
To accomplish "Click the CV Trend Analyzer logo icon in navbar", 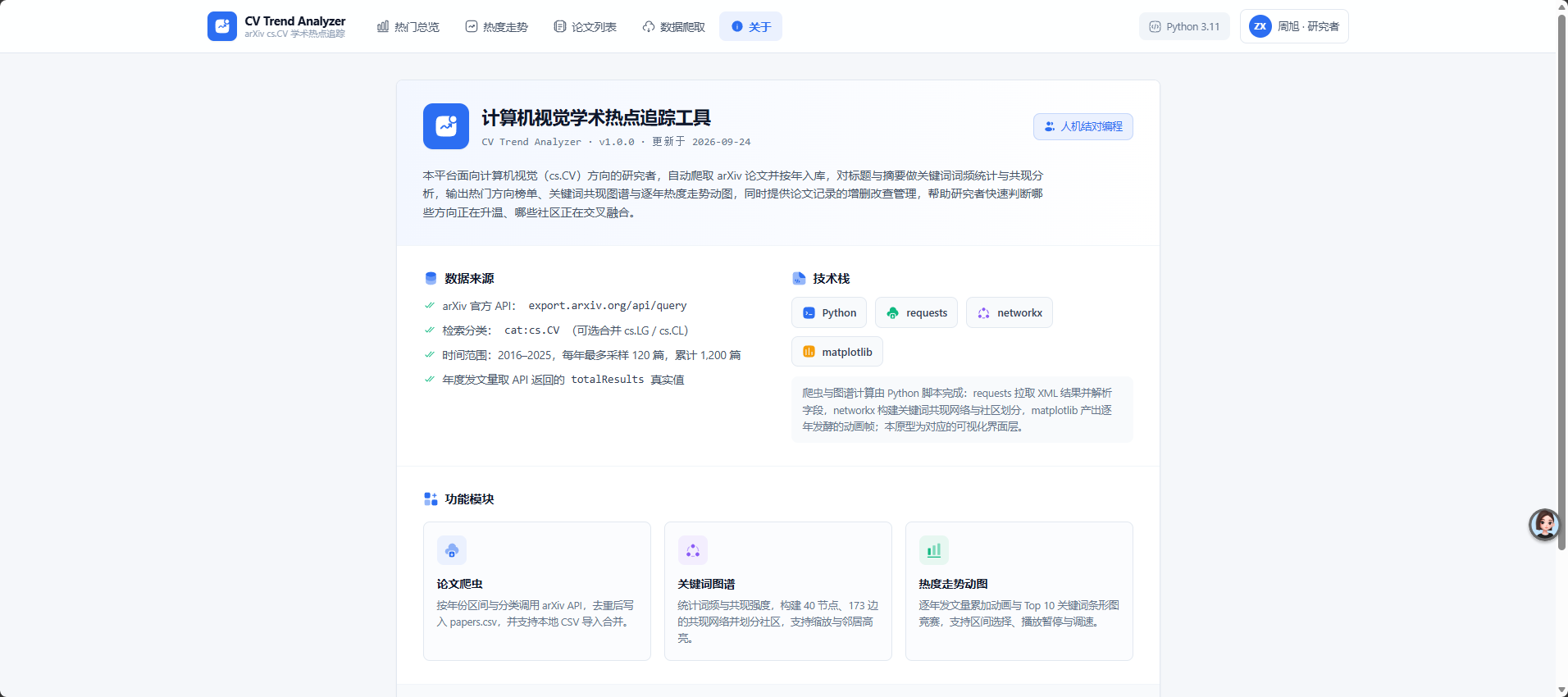I will pos(222,26).
